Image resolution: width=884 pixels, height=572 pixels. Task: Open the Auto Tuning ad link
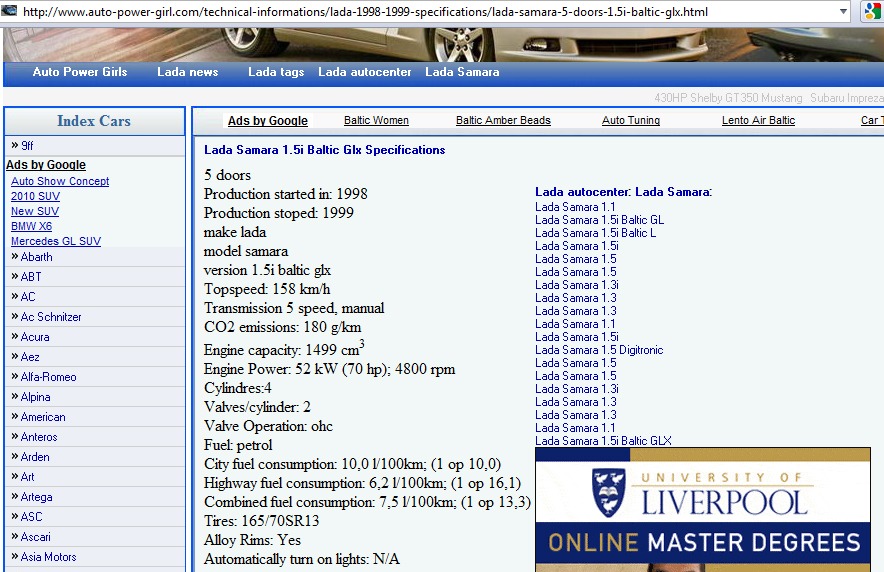tap(631, 120)
